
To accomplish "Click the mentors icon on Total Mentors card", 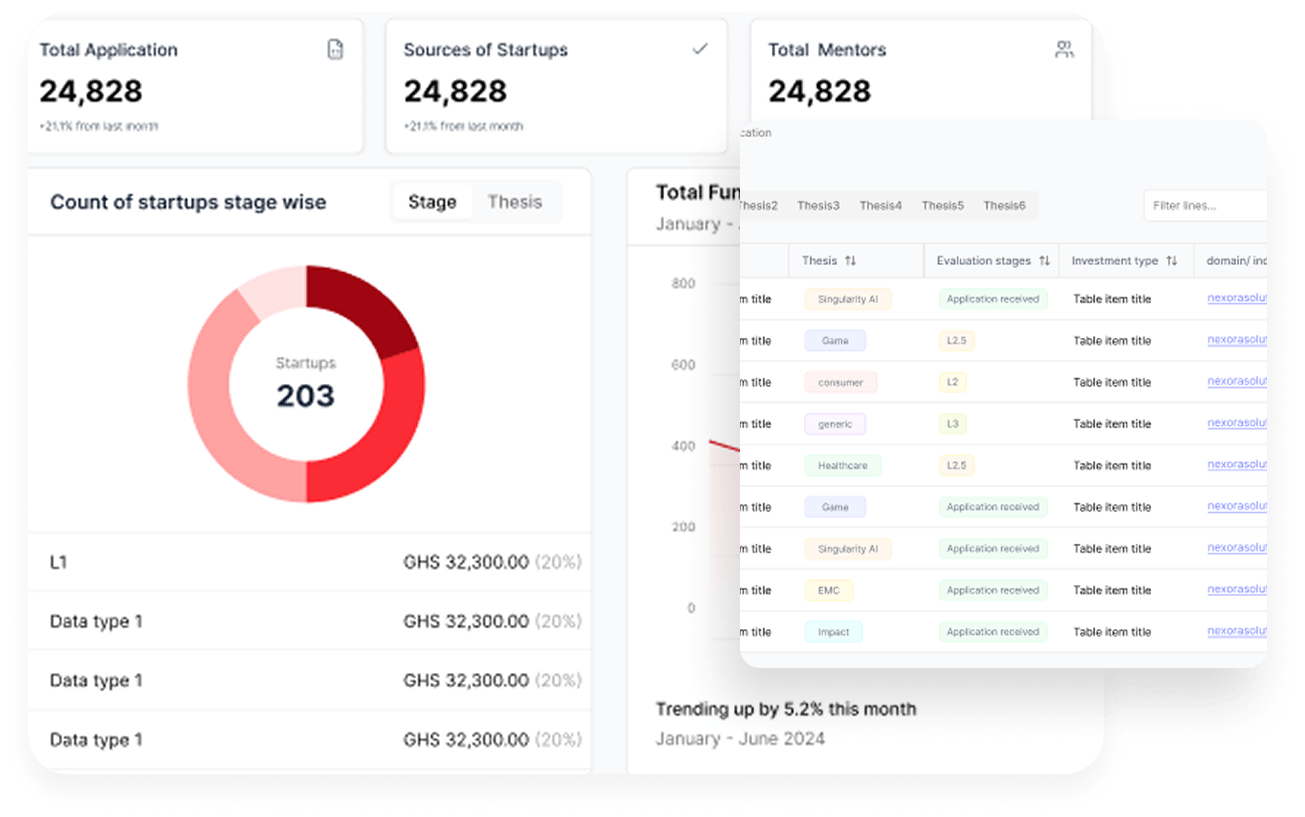I will click(x=1063, y=48).
